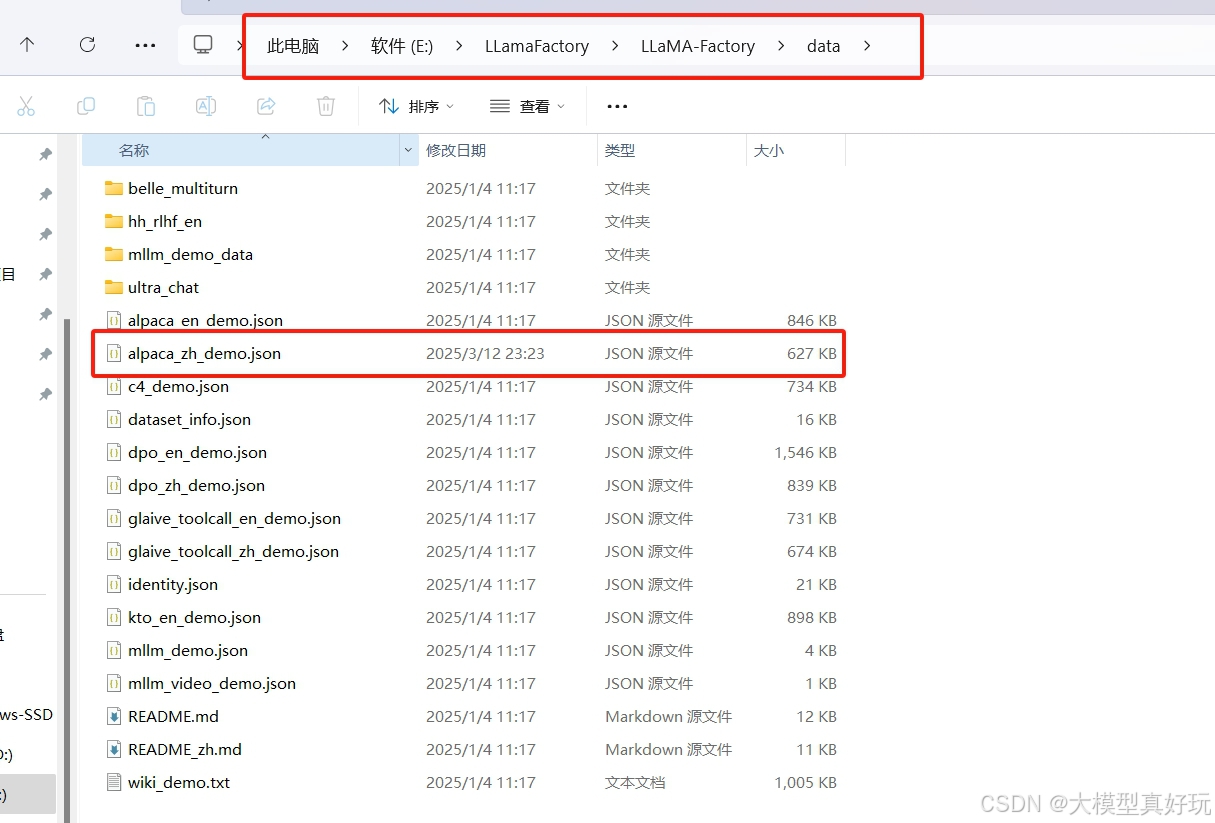Click the JSON file icon of mllm_video_demo.json
1215x823 pixels.
(x=114, y=683)
